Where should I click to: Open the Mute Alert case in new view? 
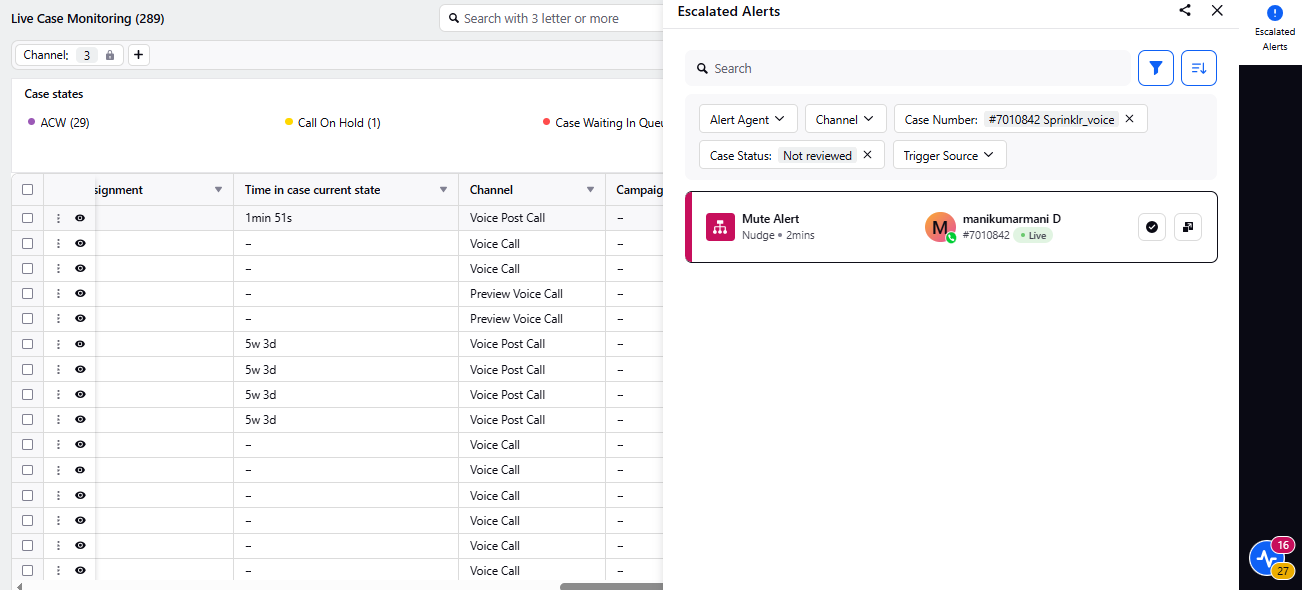[1187, 227]
